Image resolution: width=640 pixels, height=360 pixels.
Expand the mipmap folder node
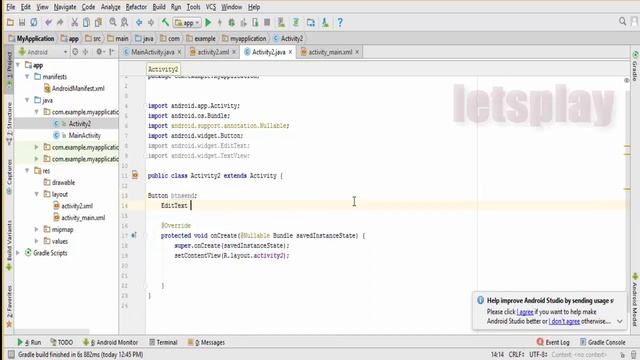pos(36,229)
